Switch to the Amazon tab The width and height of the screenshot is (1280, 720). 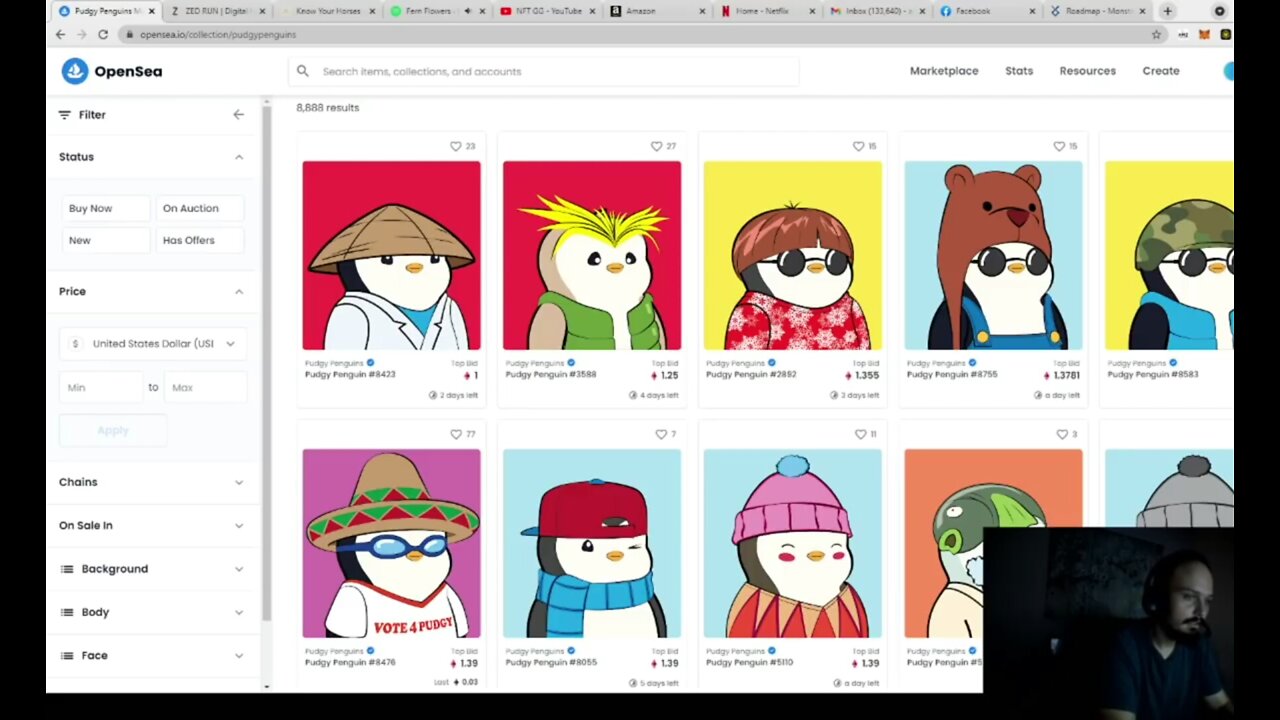click(x=655, y=11)
